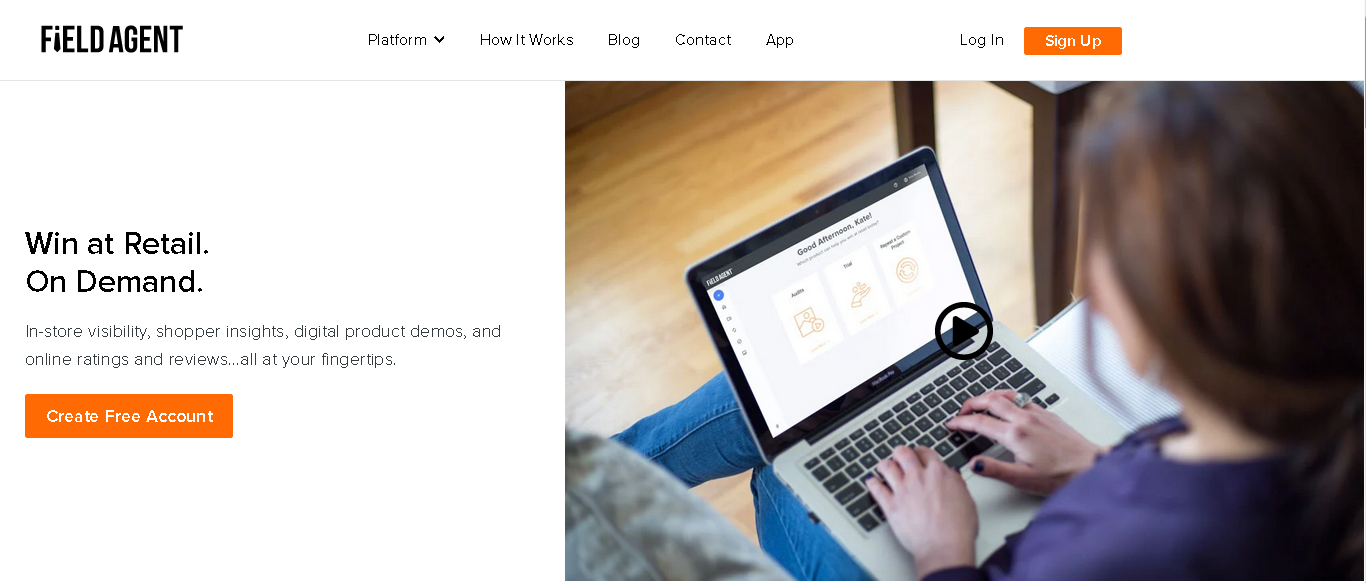The width and height of the screenshot is (1366, 583).
Task: Navigate to the Contact page
Action: click(703, 40)
